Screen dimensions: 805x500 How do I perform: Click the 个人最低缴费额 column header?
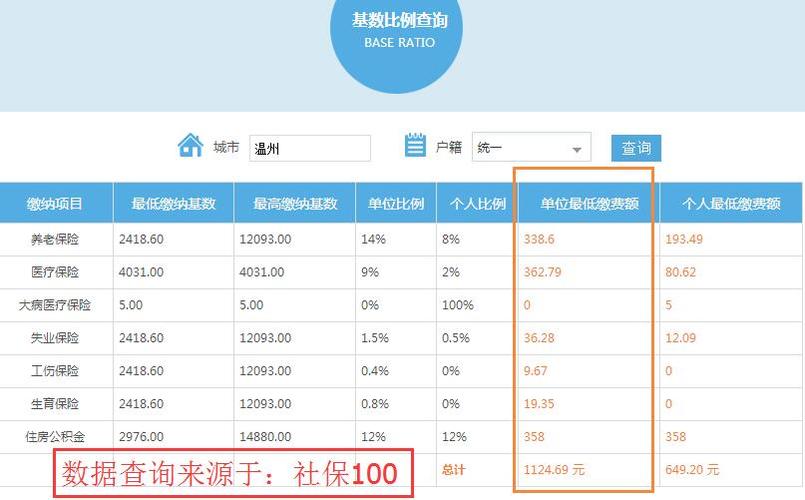(x=731, y=203)
